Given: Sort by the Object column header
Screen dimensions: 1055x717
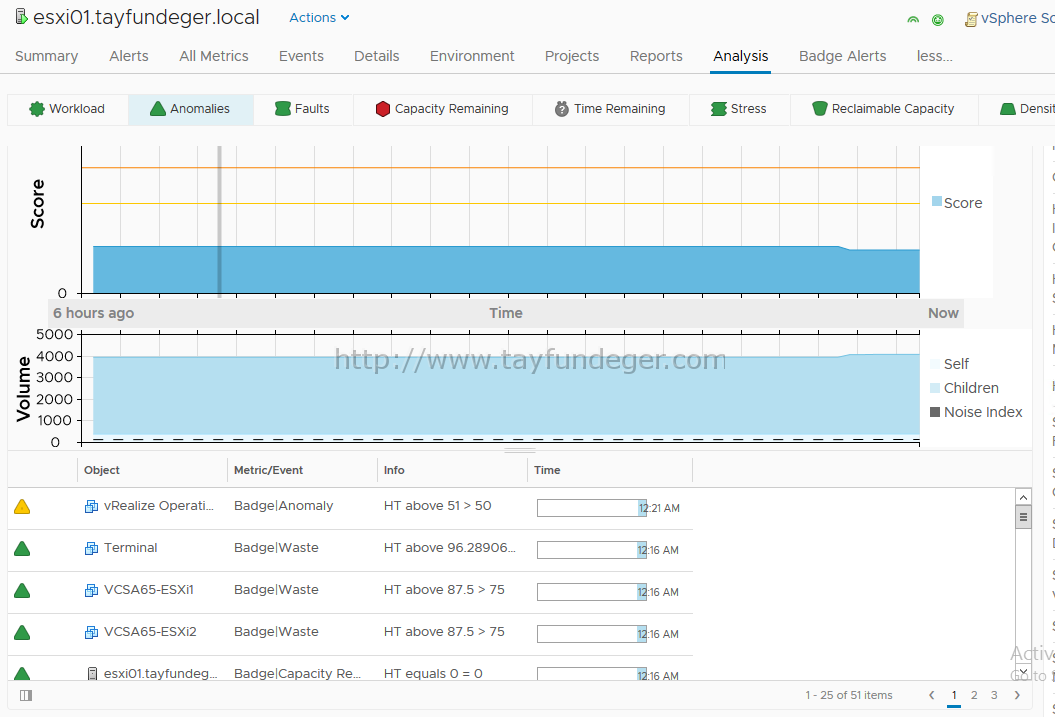Looking at the screenshot, I should pyautogui.click(x=102, y=470).
